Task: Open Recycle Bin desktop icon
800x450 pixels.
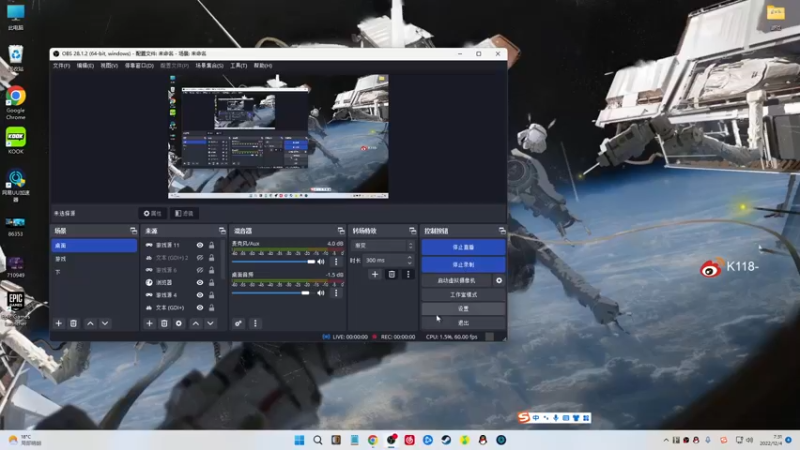Action: pos(16,58)
